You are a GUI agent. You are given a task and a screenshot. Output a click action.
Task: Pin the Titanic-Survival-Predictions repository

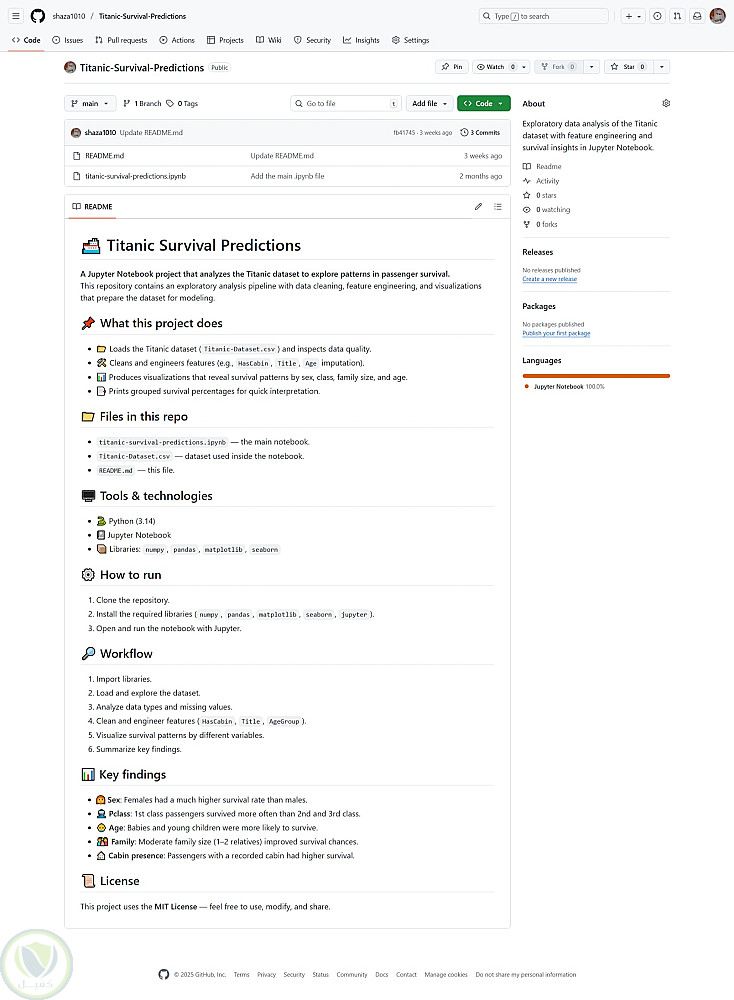coord(452,67)
